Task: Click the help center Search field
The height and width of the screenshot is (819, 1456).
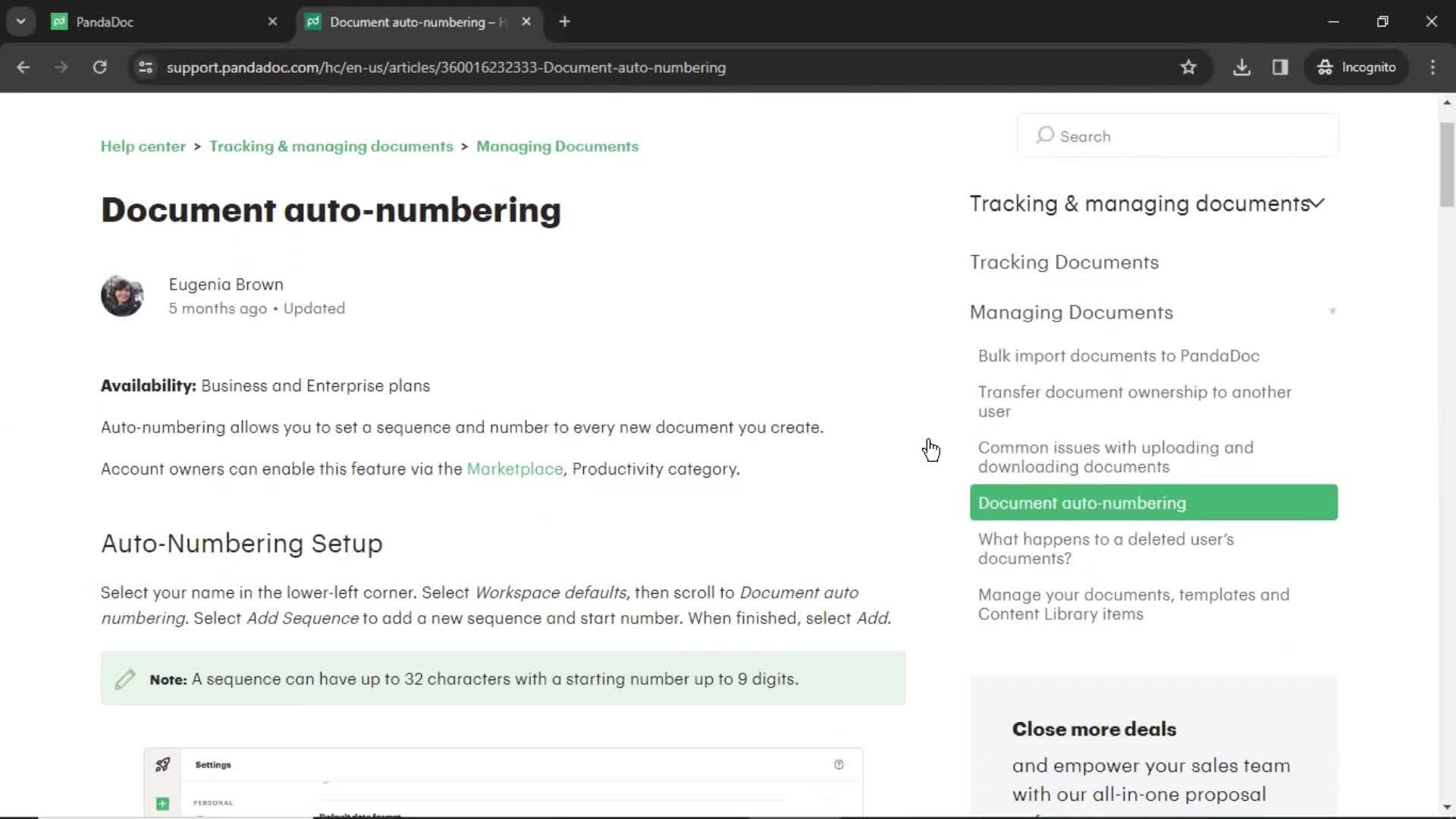Action: click(1178, 136)
